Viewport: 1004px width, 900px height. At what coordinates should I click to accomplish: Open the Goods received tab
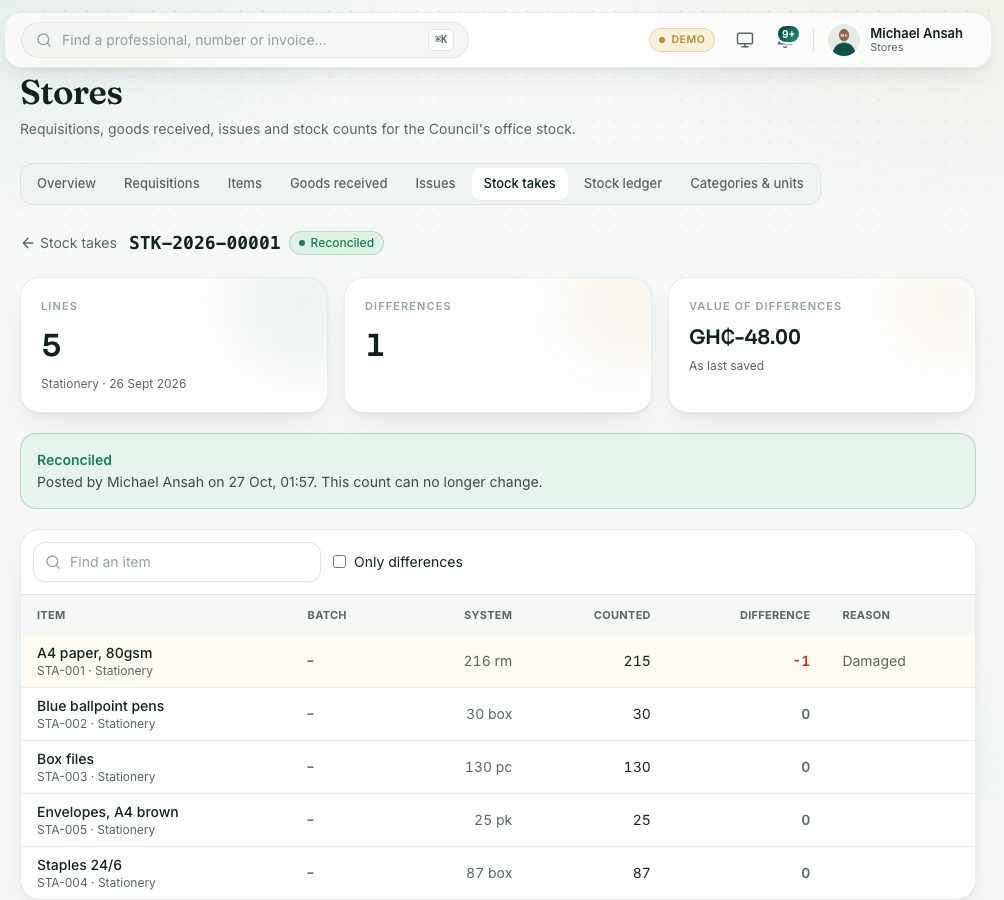(338, 183)
